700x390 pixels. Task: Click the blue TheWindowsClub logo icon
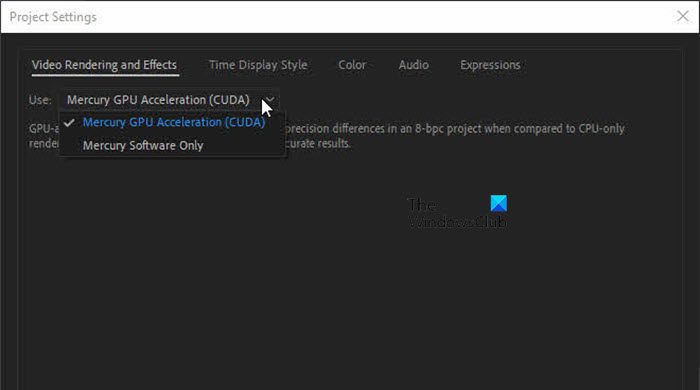[x=498, y=203]
